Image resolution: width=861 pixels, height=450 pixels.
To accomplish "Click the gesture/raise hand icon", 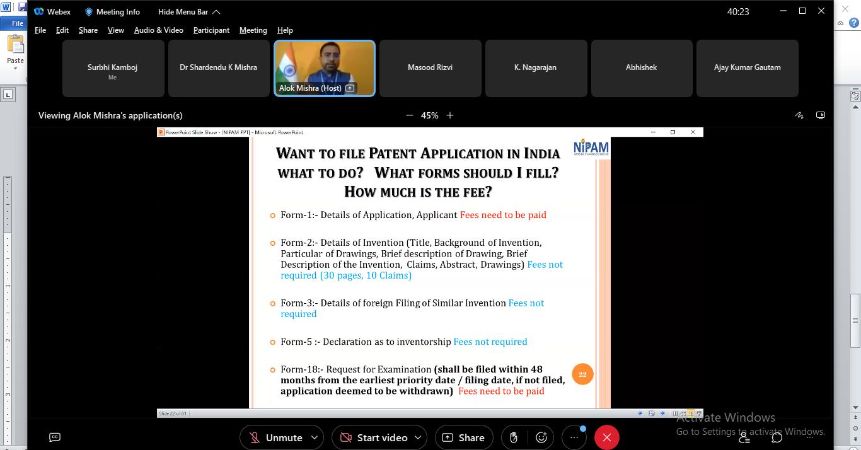I will [x=513, y=437].
